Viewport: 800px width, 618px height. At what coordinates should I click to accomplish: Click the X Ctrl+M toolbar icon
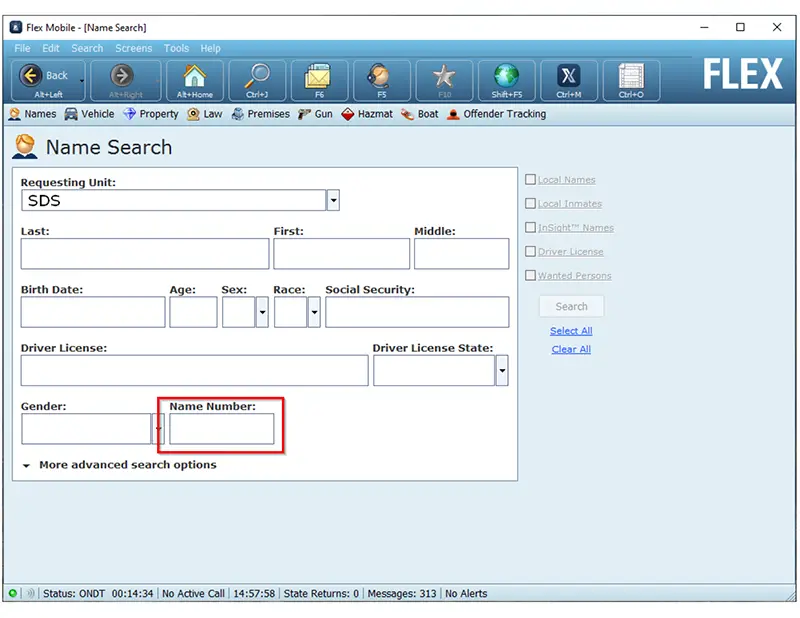coord(569,79)
